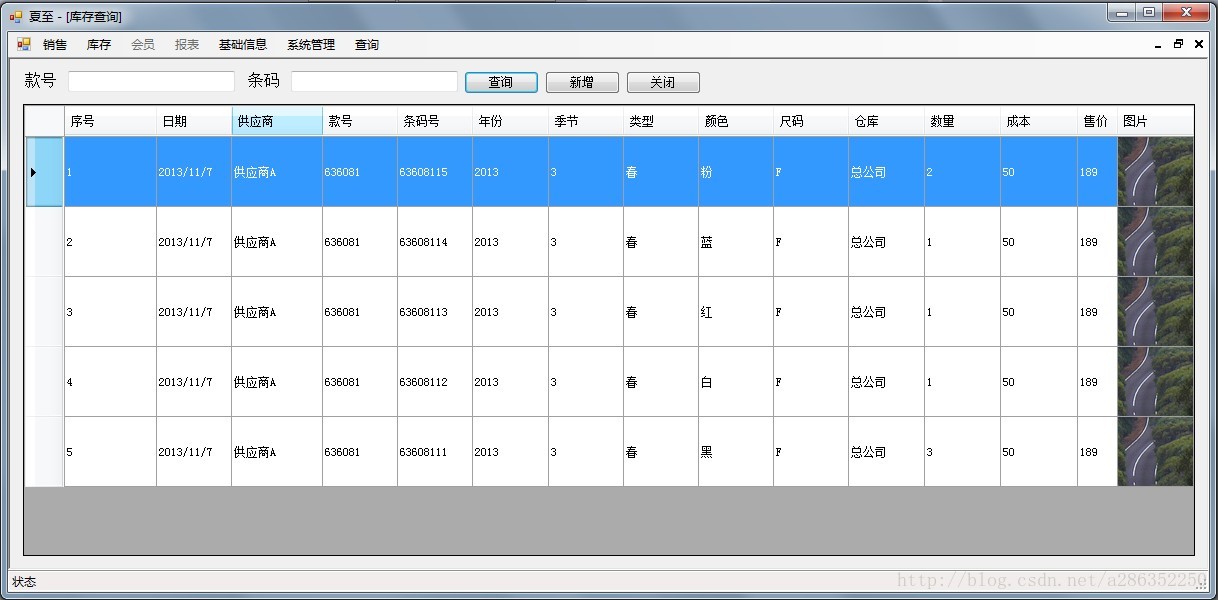
Task: Select barcode cell 63608114
Action: (435, 242)
